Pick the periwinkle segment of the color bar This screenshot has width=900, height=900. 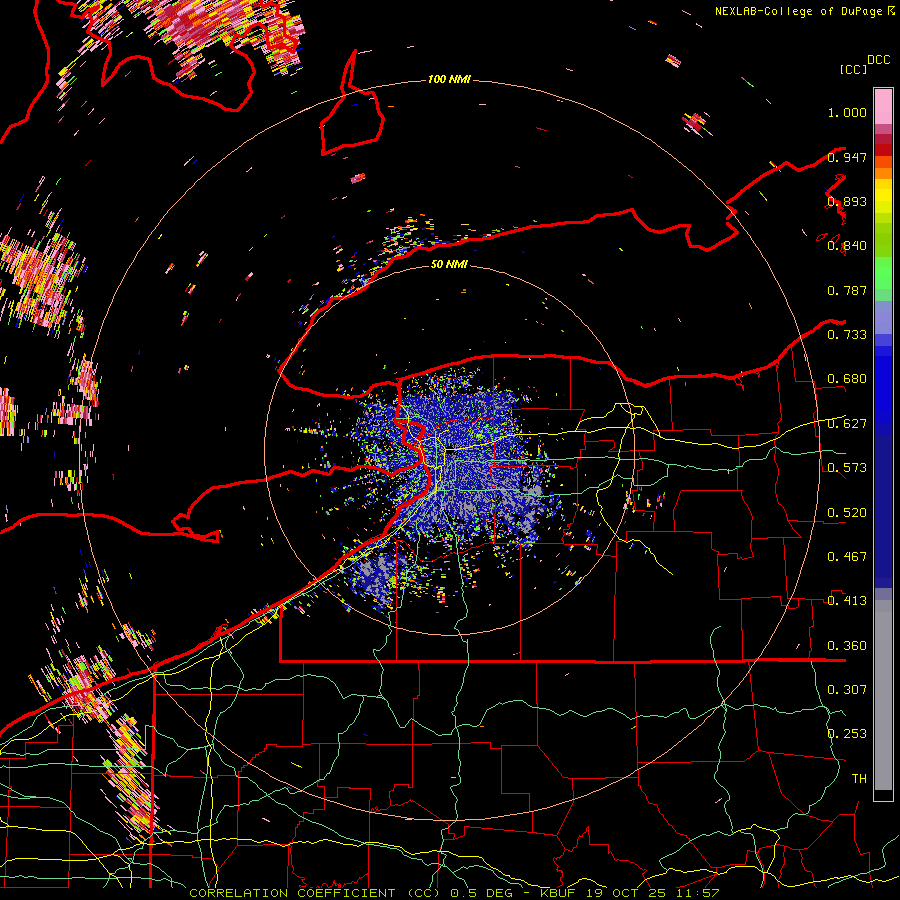tap(883, 317)
